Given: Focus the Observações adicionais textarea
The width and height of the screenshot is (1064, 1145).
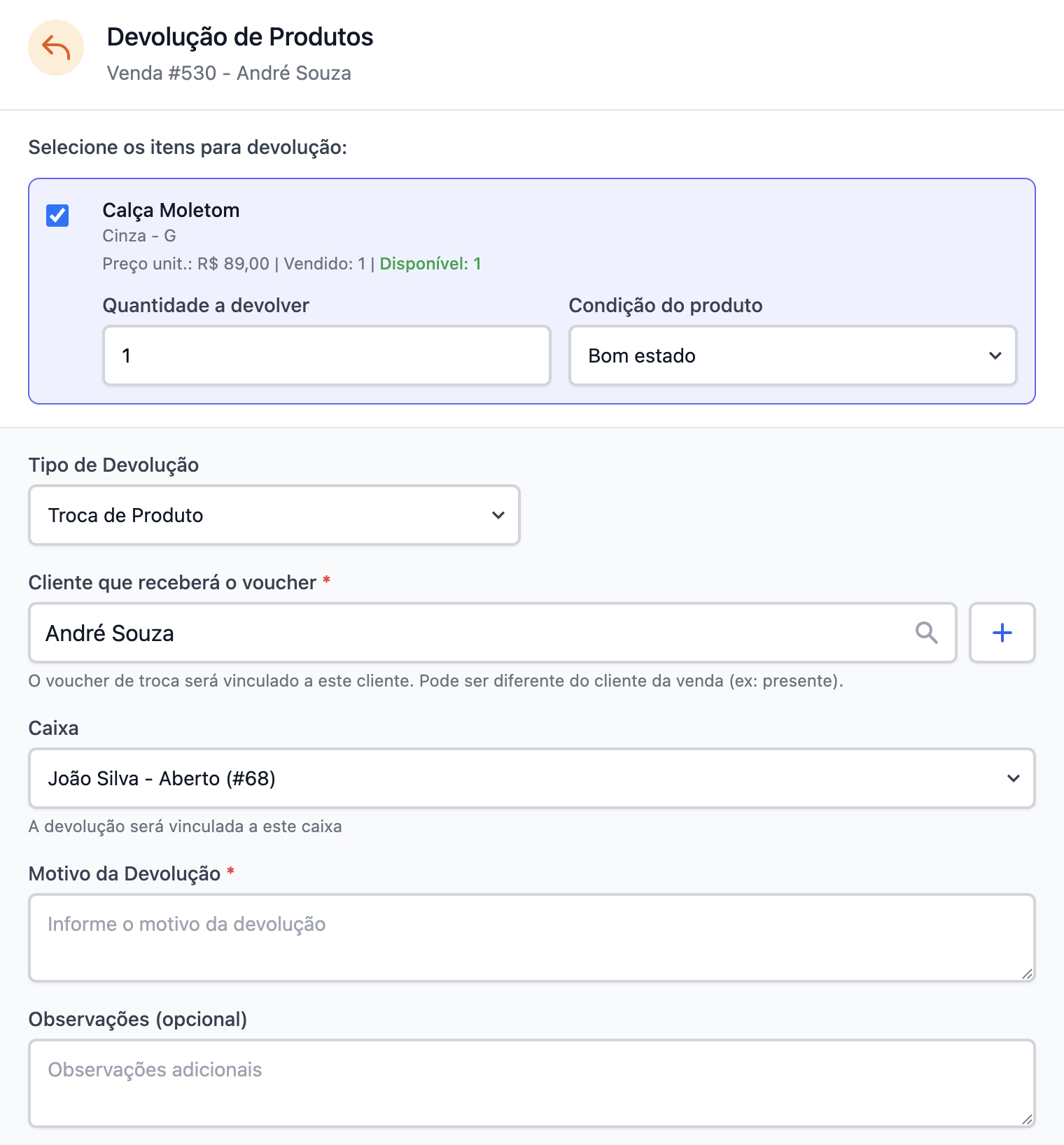Looking at the screenshot, I should click(x=531, y=1083).
